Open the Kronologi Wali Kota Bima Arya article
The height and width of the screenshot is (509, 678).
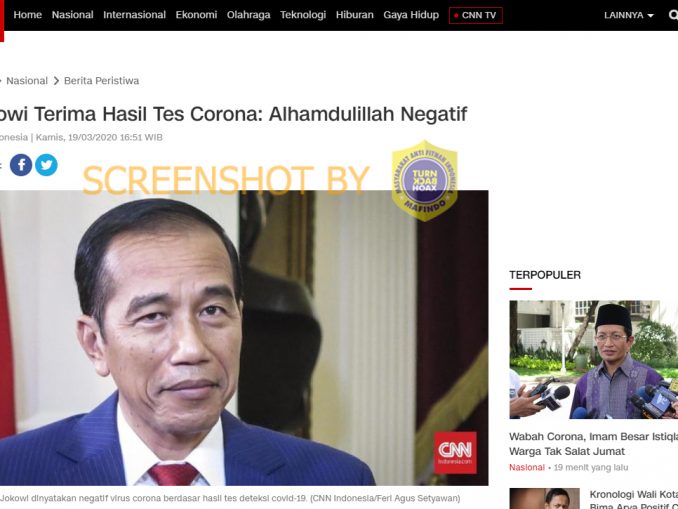(x=633, y=499)
